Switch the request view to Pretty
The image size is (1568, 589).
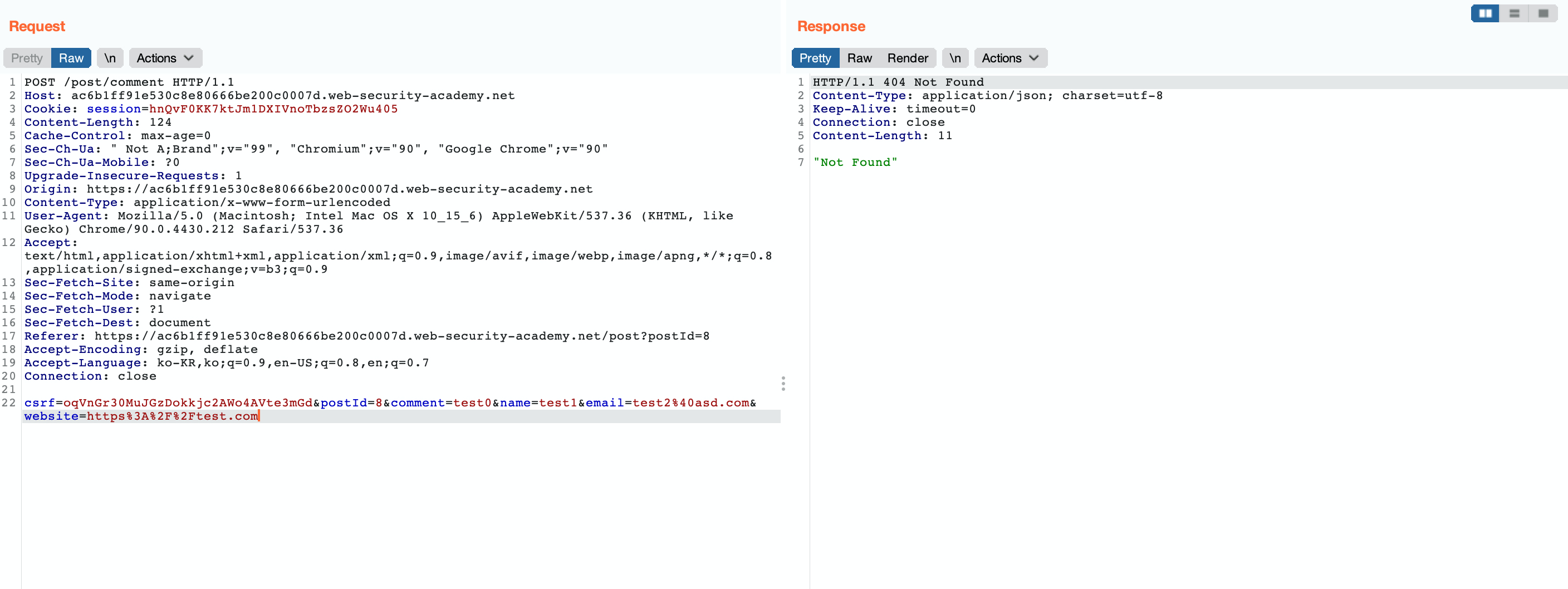[27, 58]
